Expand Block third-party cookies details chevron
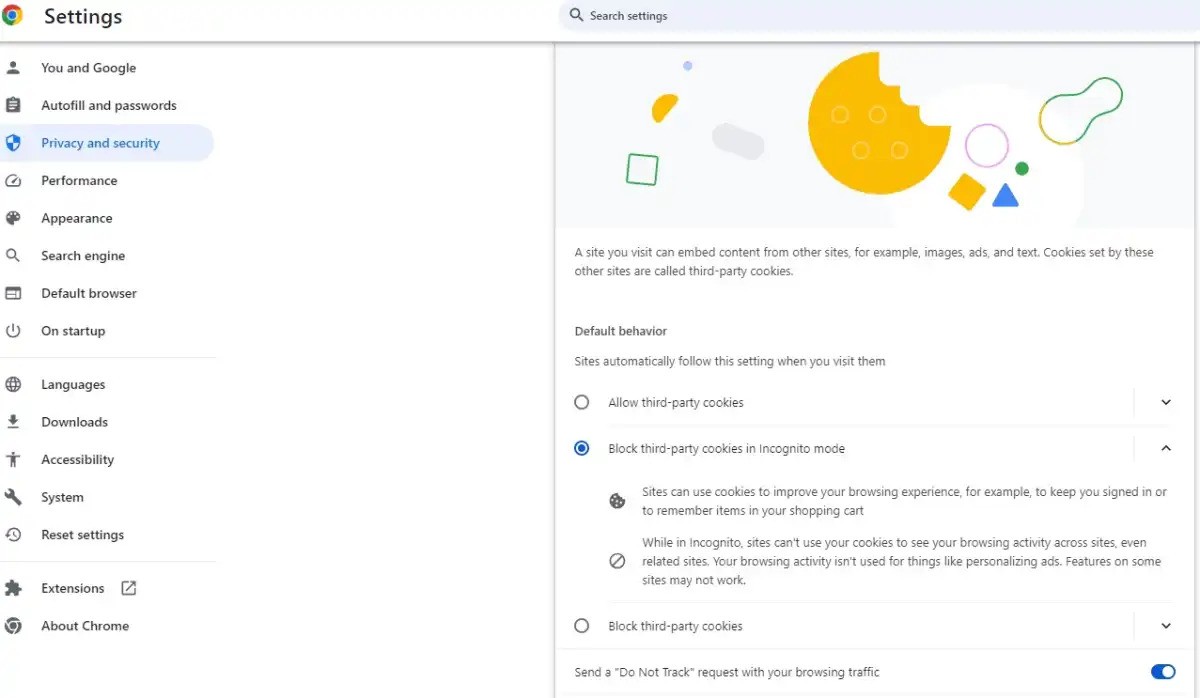This screenshot has height=698, width=1200. 1166,626
